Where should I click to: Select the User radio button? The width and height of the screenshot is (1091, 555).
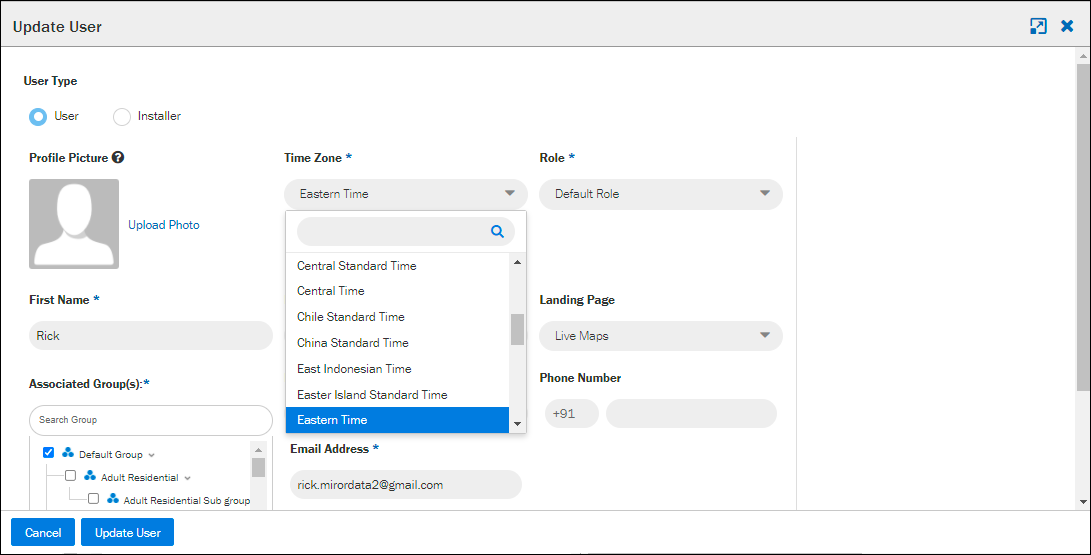(38, 117)
